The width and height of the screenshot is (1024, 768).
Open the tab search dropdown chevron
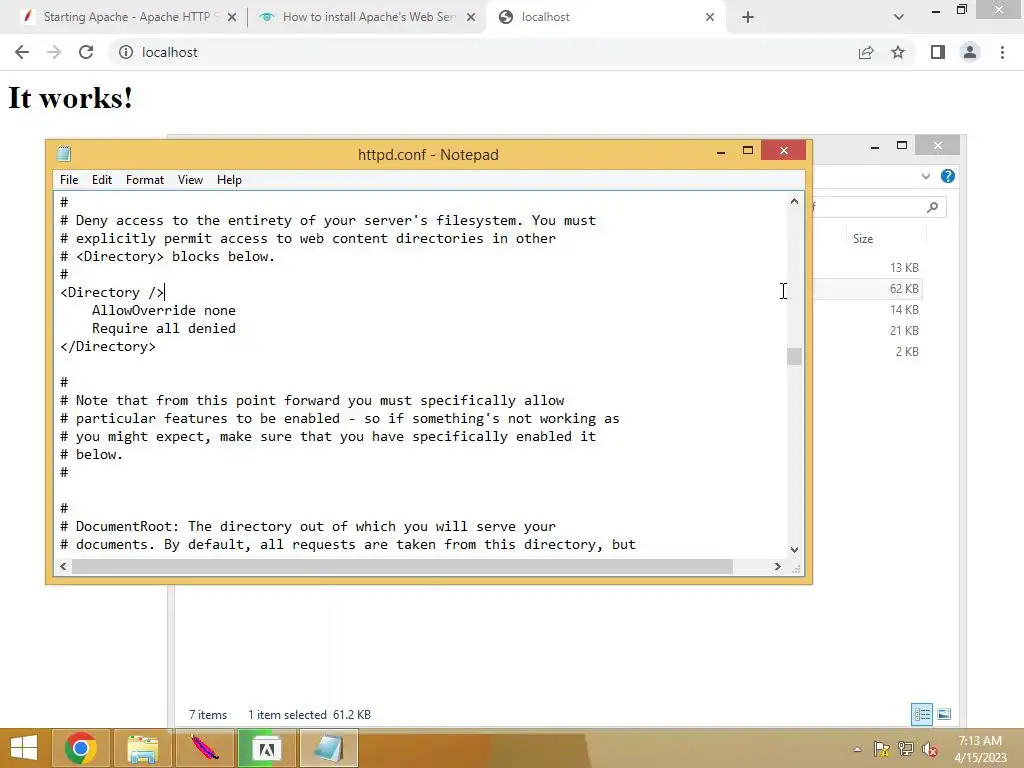899,17
